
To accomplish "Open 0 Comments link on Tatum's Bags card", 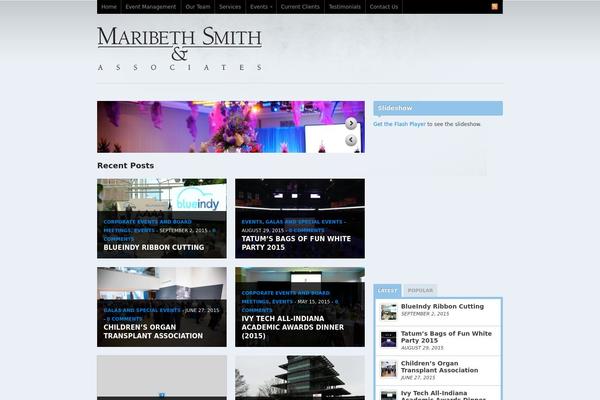I will [x=307, y=230].
